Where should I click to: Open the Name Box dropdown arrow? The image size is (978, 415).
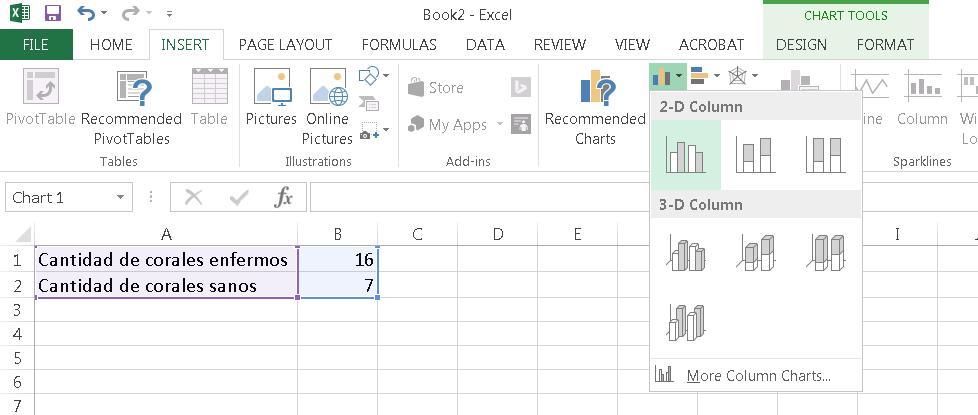click(x=122, y=198)
